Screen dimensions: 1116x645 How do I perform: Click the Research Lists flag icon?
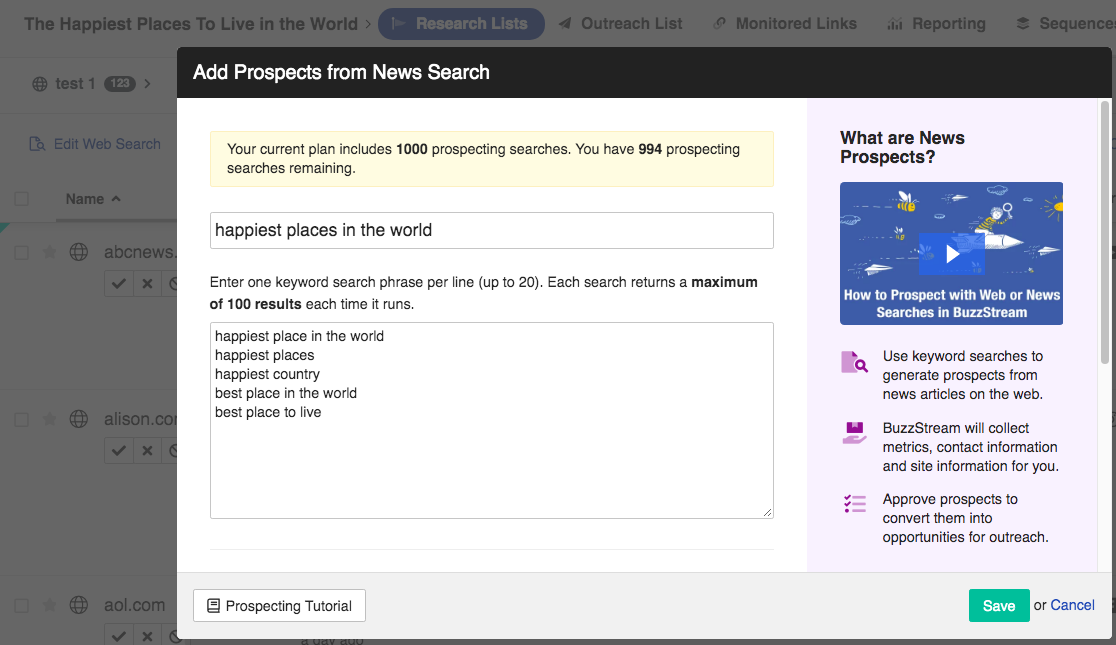[399, 24]
